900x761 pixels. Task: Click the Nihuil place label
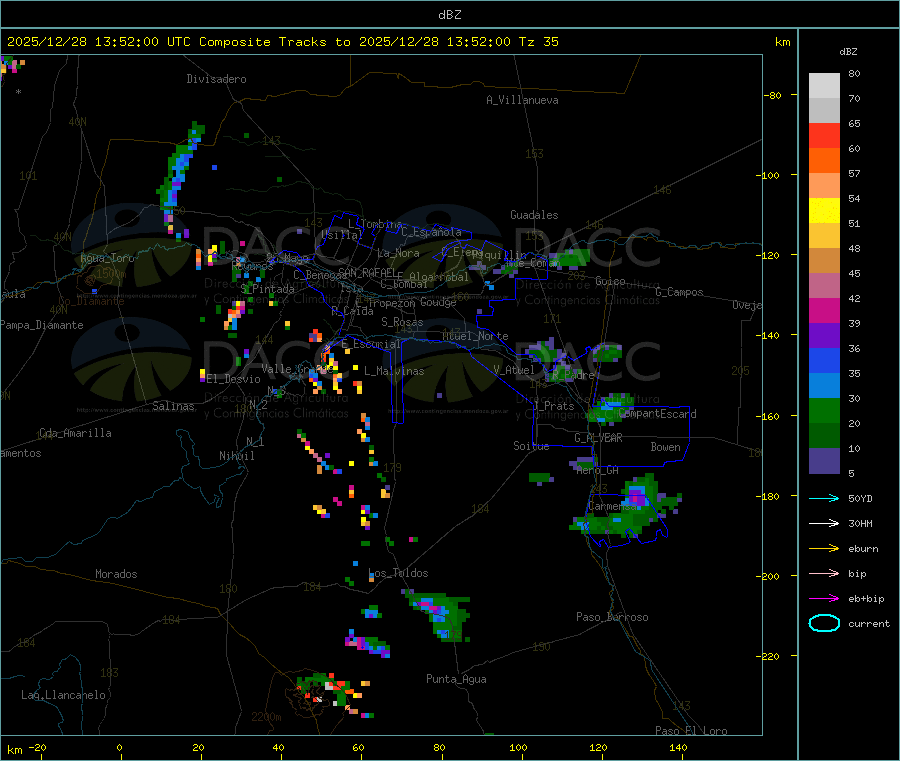236,456
